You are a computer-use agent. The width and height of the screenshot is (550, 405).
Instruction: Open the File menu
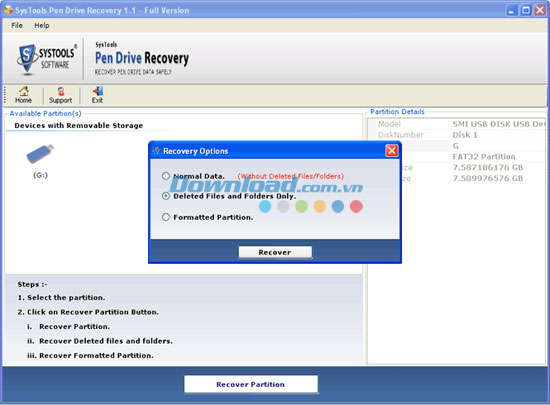tap(17, 25)
